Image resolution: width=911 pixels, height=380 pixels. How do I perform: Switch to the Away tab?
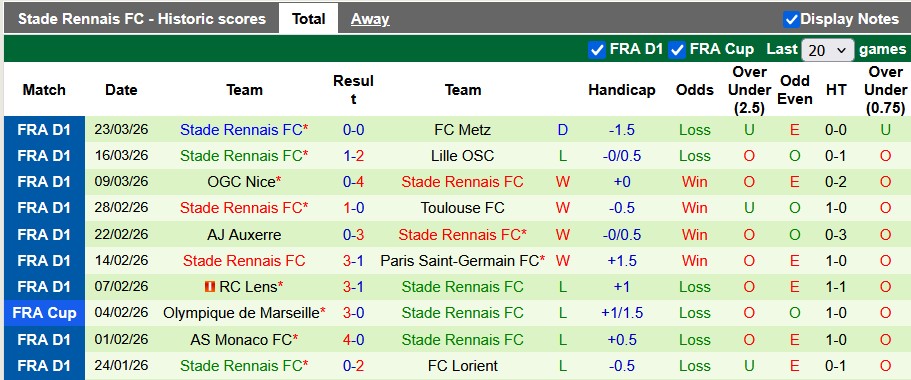(x=370, y=19)
